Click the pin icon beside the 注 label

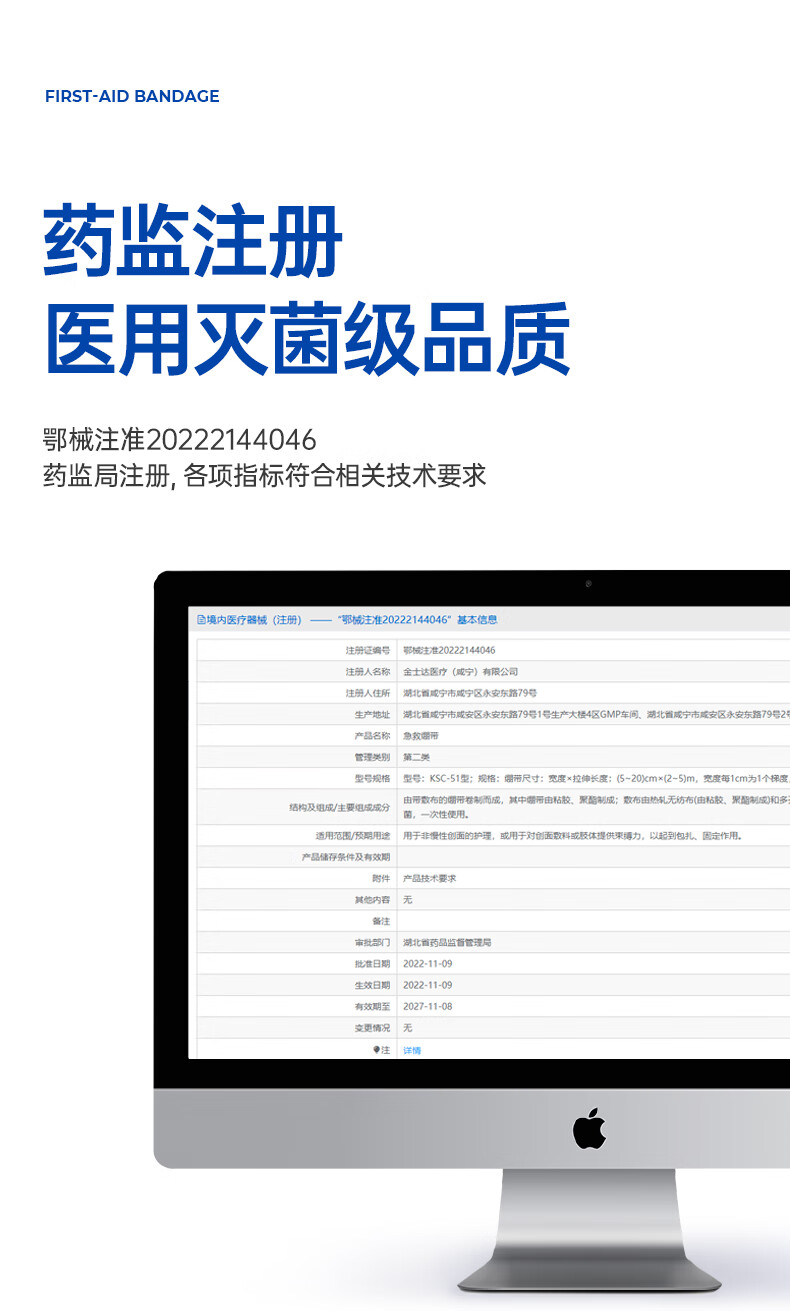(x=376, y=1050)
